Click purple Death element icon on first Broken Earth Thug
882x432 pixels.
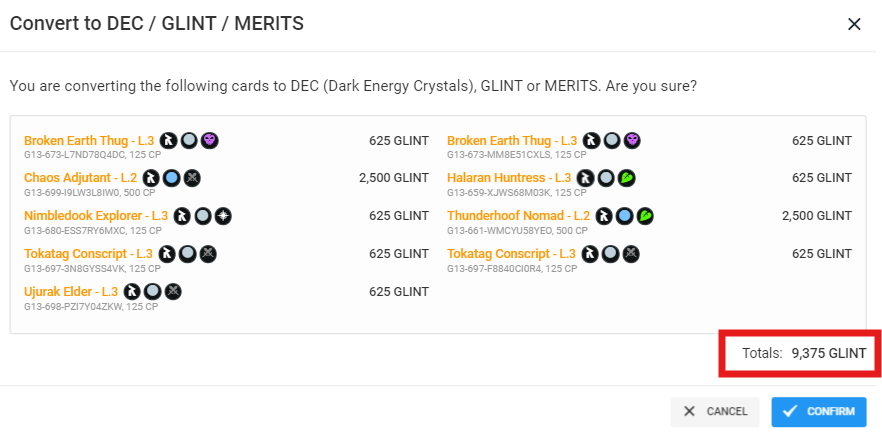[210, 140]
